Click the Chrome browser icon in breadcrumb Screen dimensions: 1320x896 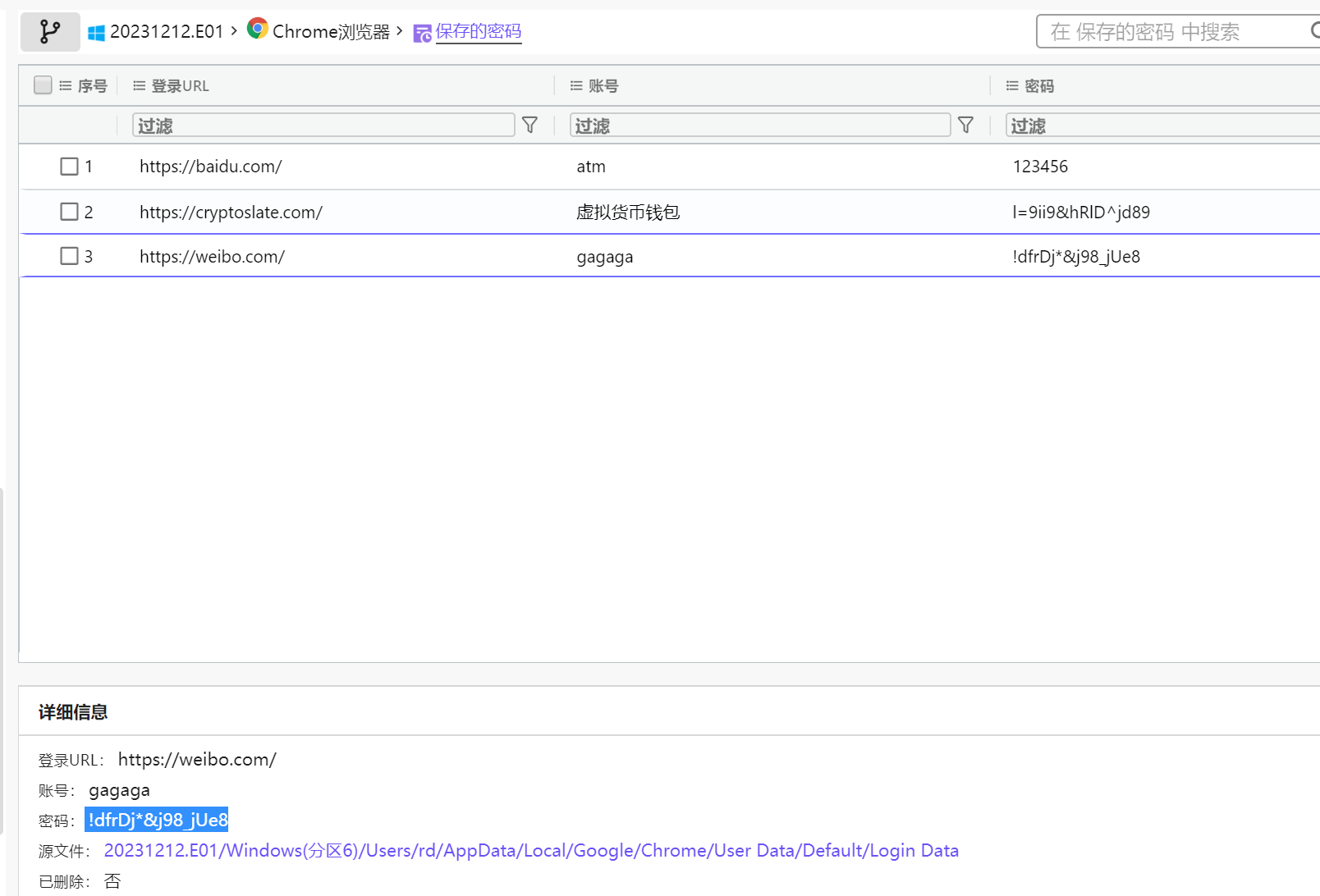[x=258, y=29]
